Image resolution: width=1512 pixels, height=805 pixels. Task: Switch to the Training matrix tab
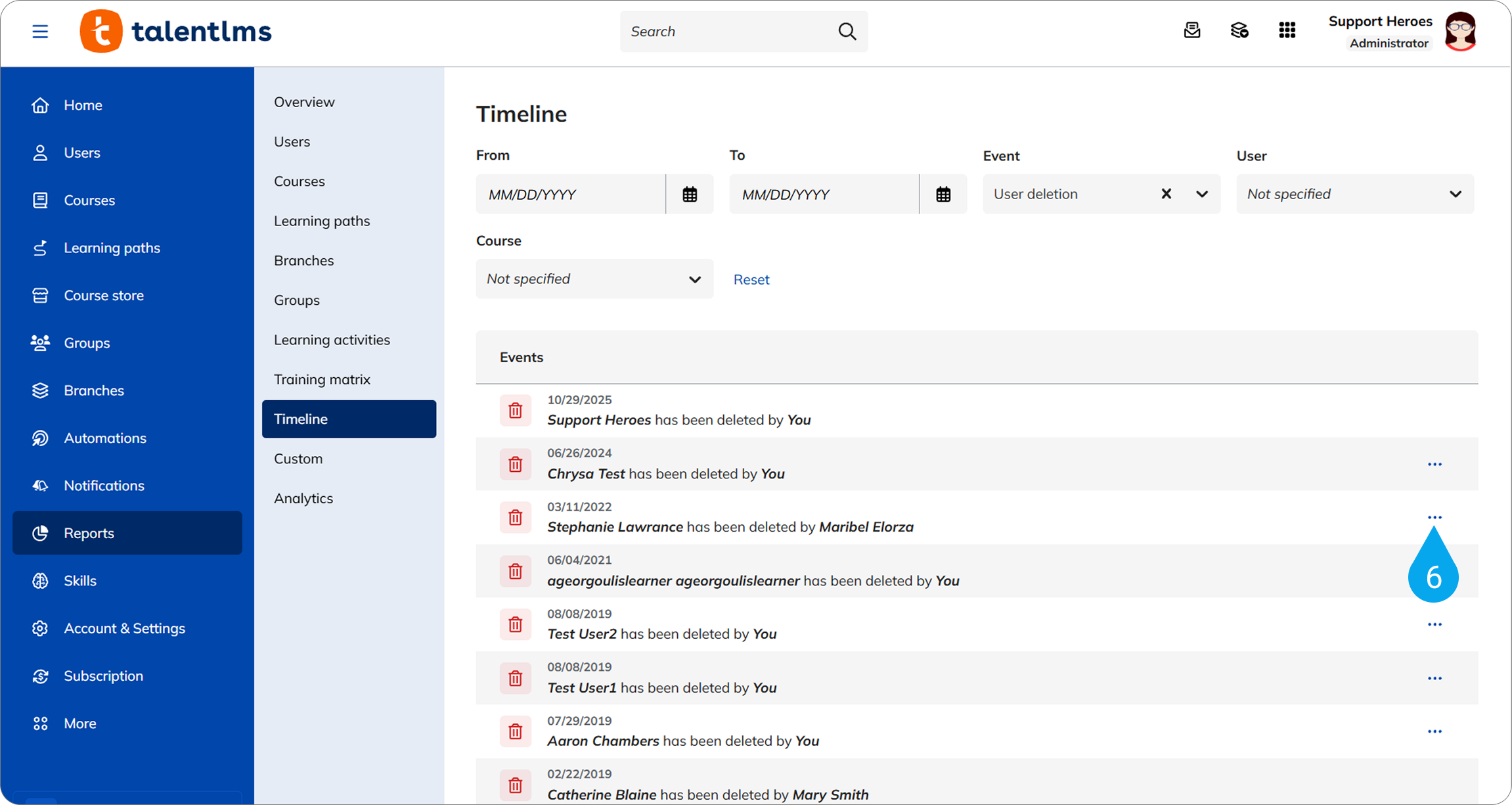[349, 379]
